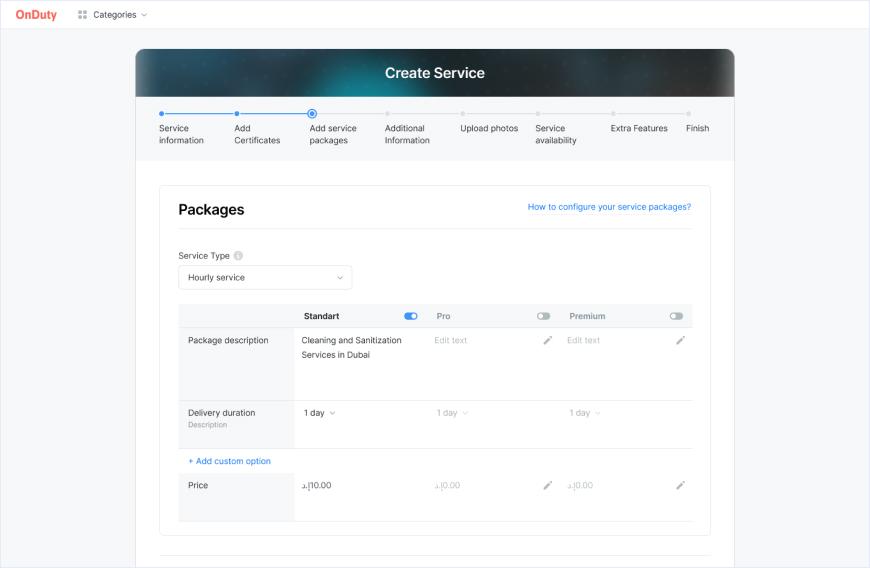Select Add service packages step
Screen dimensions: 870x568
333,134
